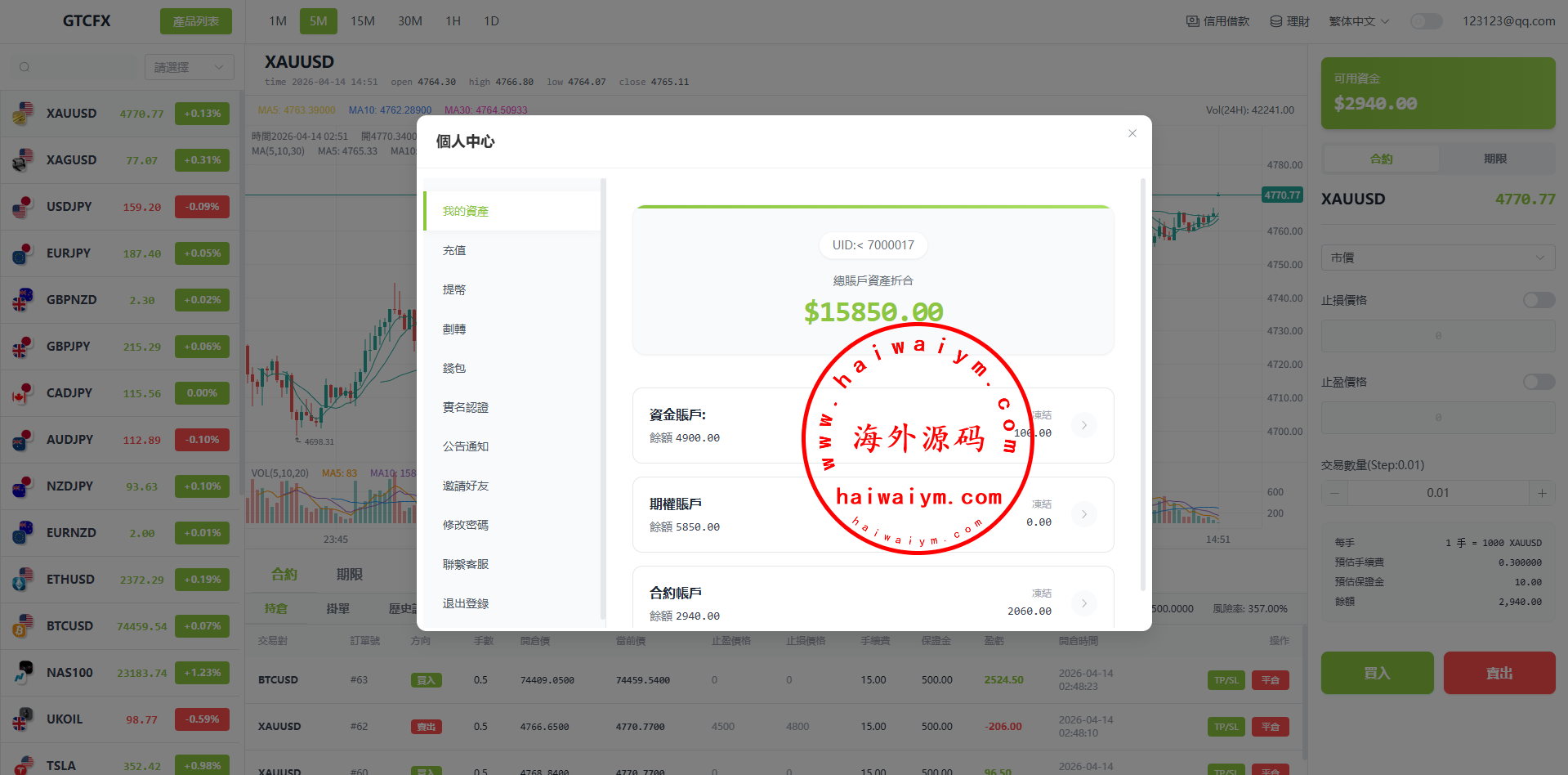Open the 理財 finance icon
This screenshot has width=1568, height=775.
click(x=1275, y=21)
